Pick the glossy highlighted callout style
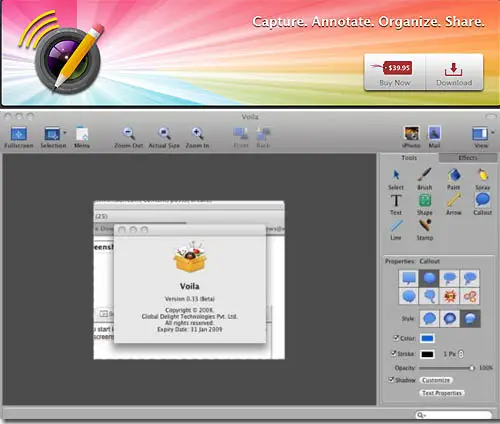This screenshot has height=424, width=500. pos(470,318)
